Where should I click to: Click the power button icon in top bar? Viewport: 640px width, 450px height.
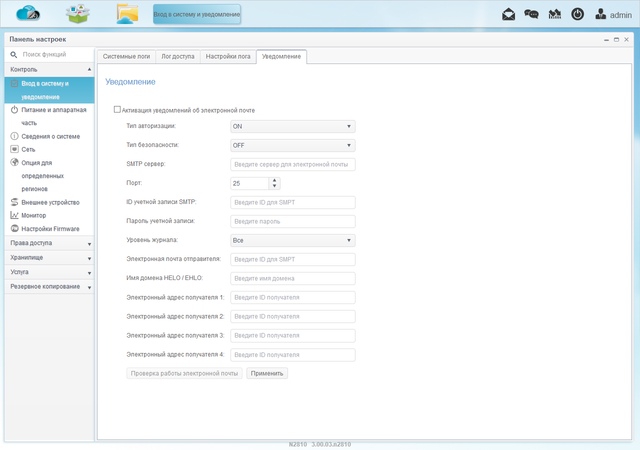click(x=577, y=15)
